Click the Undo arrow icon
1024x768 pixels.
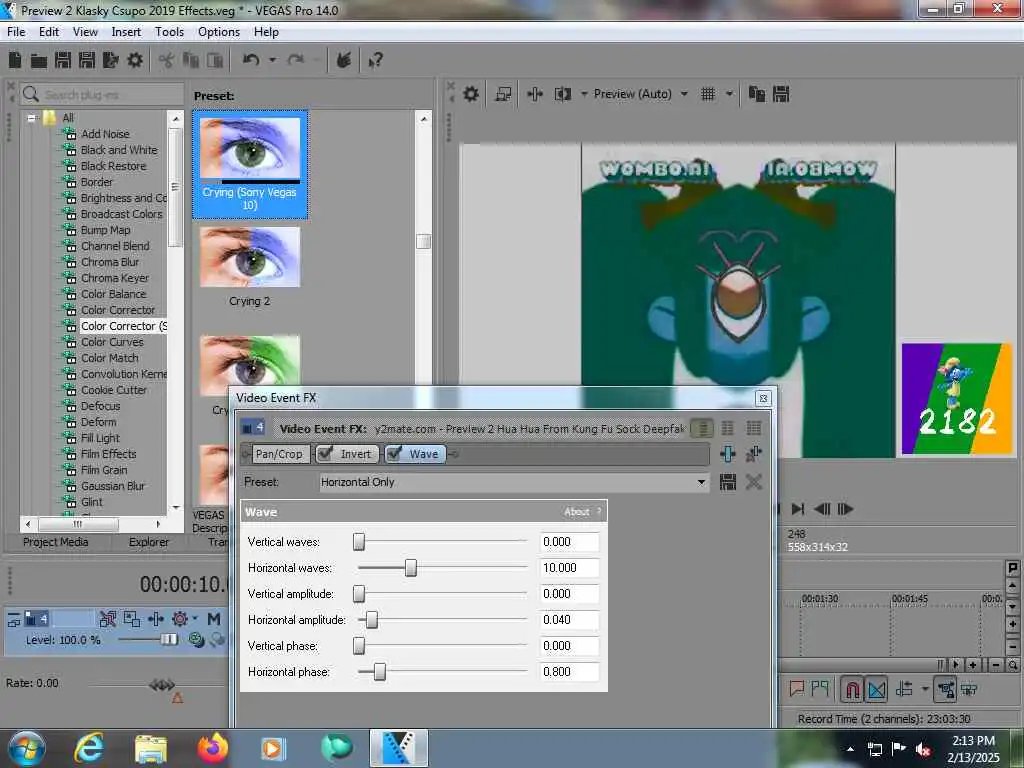(x=251, y=60)
